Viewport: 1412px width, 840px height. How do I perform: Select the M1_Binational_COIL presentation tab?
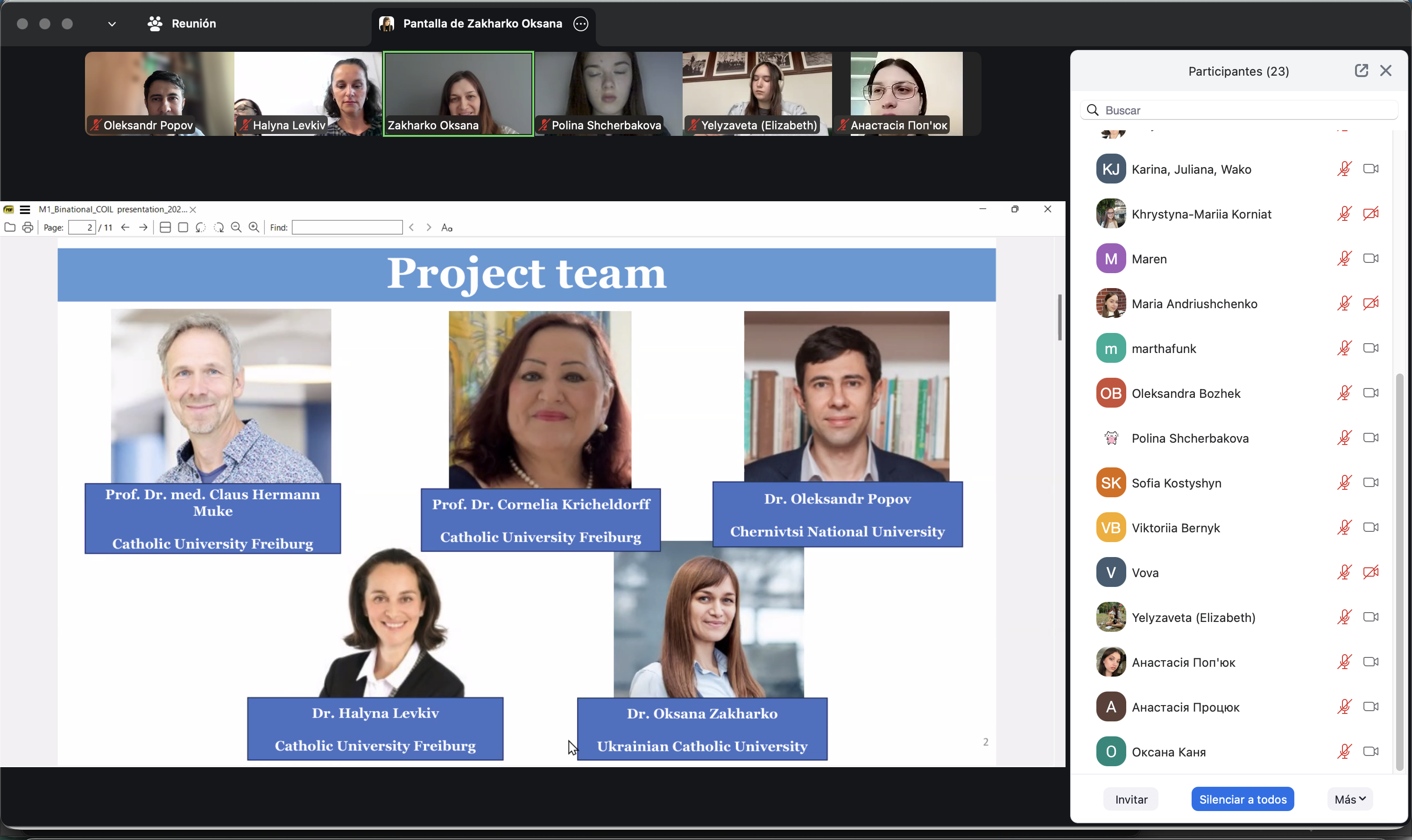[x=112, y=210]
